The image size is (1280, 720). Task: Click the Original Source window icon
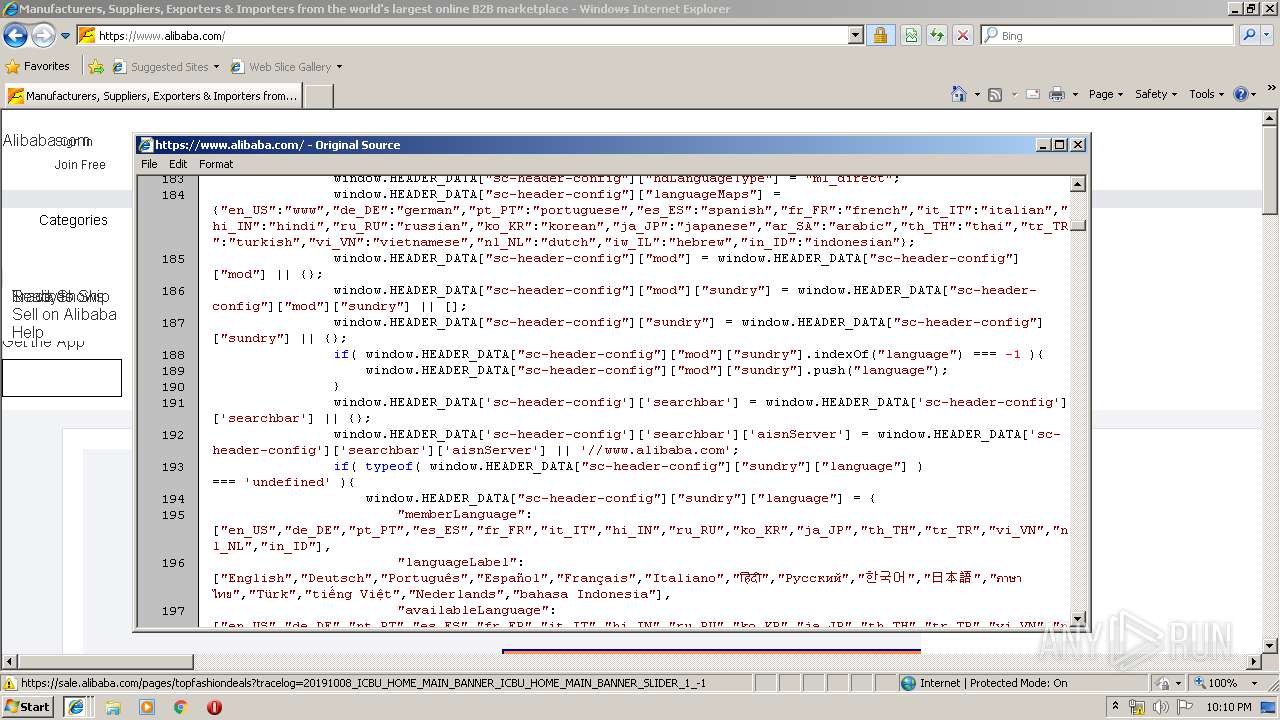pyautogui.click(x=146, y=144)
